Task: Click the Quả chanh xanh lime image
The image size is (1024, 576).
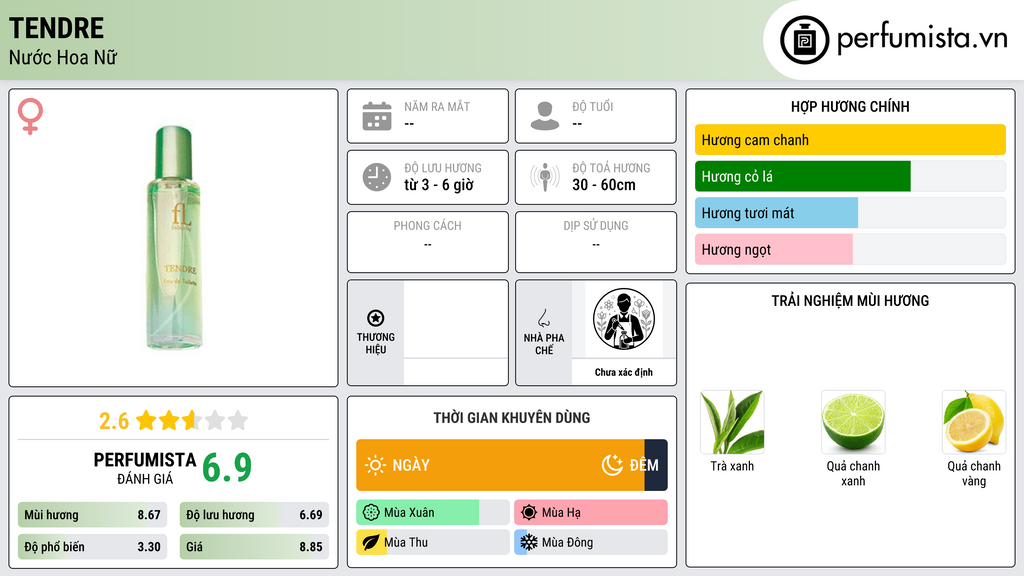Action: (853, 422)
